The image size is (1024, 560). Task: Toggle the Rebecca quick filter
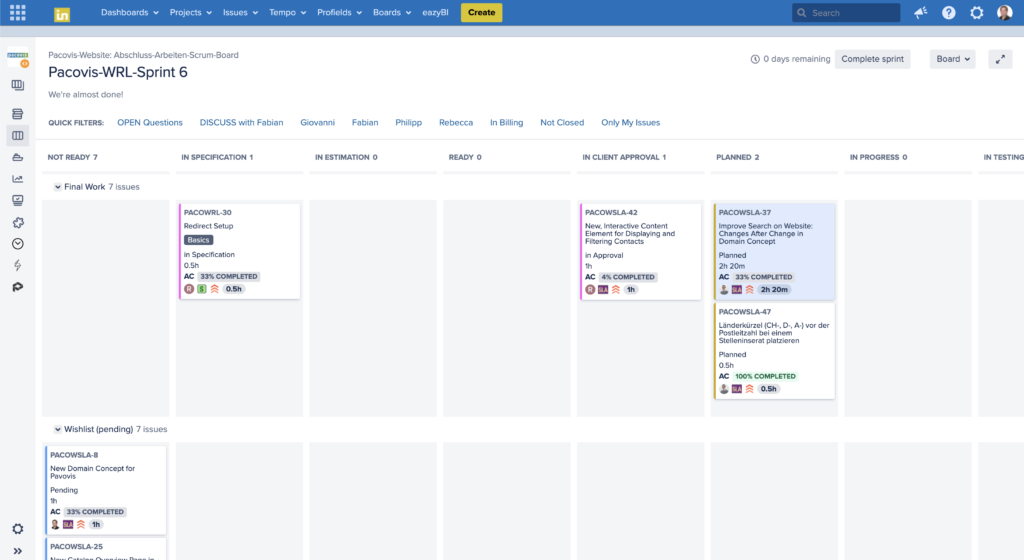[456, 122]
